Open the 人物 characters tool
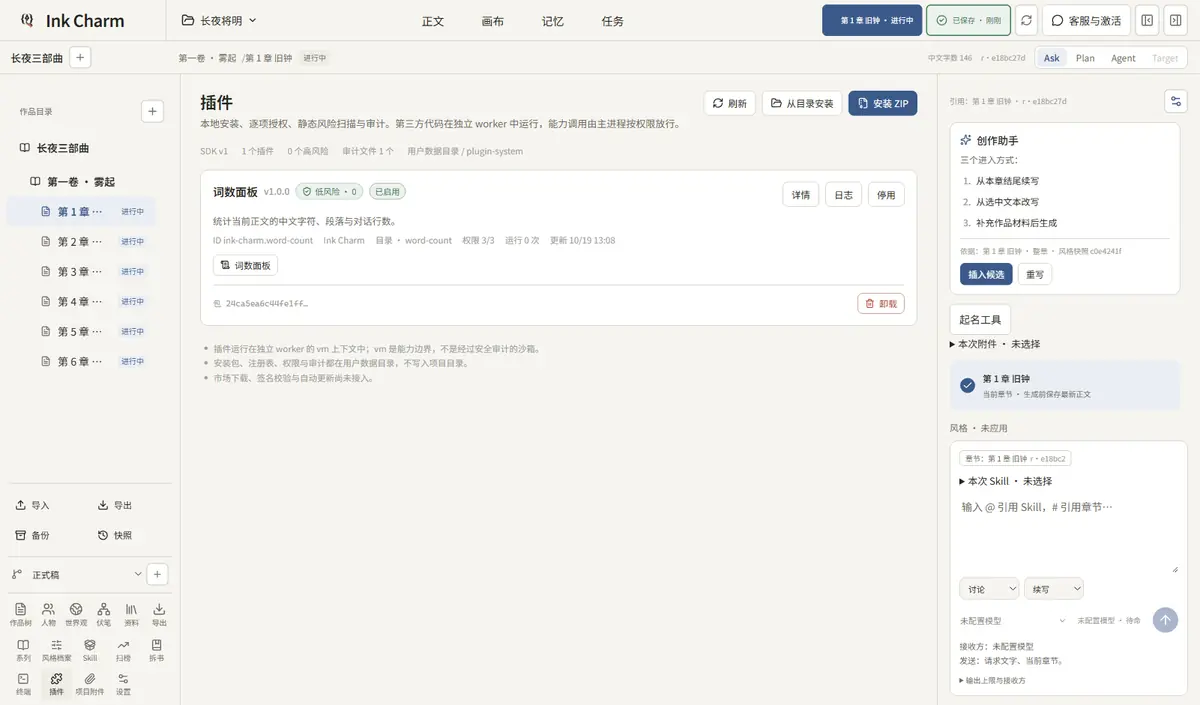This screenshot has width=1200, height=705. [x=48, y=614]
